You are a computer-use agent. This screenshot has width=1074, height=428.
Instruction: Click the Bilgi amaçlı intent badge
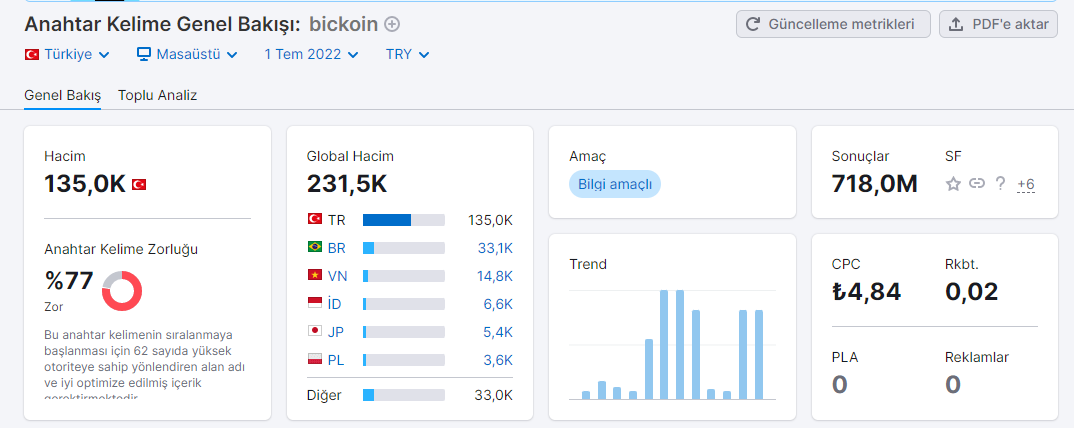615,184
